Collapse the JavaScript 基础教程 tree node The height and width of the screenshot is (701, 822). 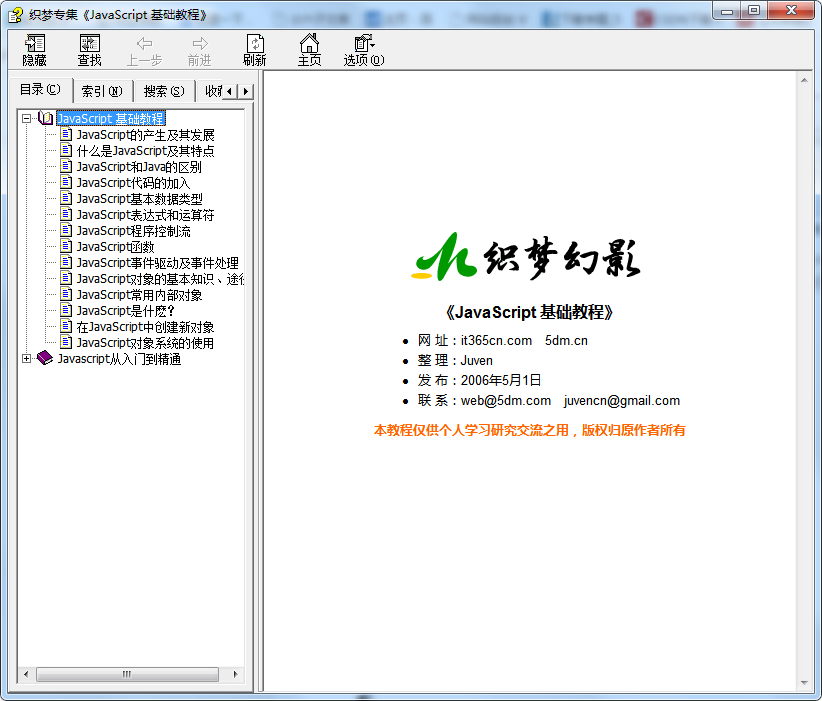[27, 119]
